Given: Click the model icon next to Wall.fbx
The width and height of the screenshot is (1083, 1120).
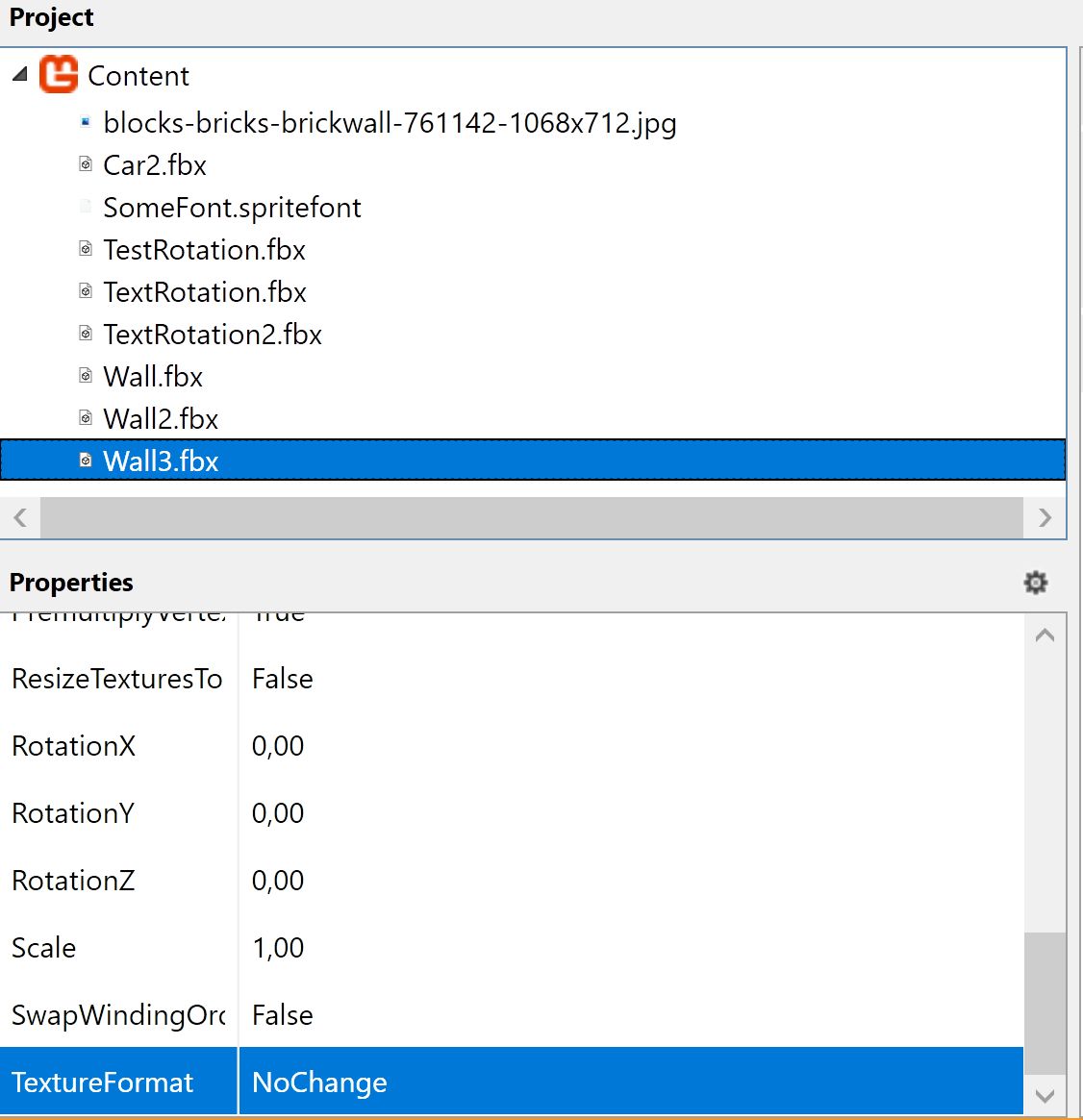Looking at the screenshot, I should (85, 376).
